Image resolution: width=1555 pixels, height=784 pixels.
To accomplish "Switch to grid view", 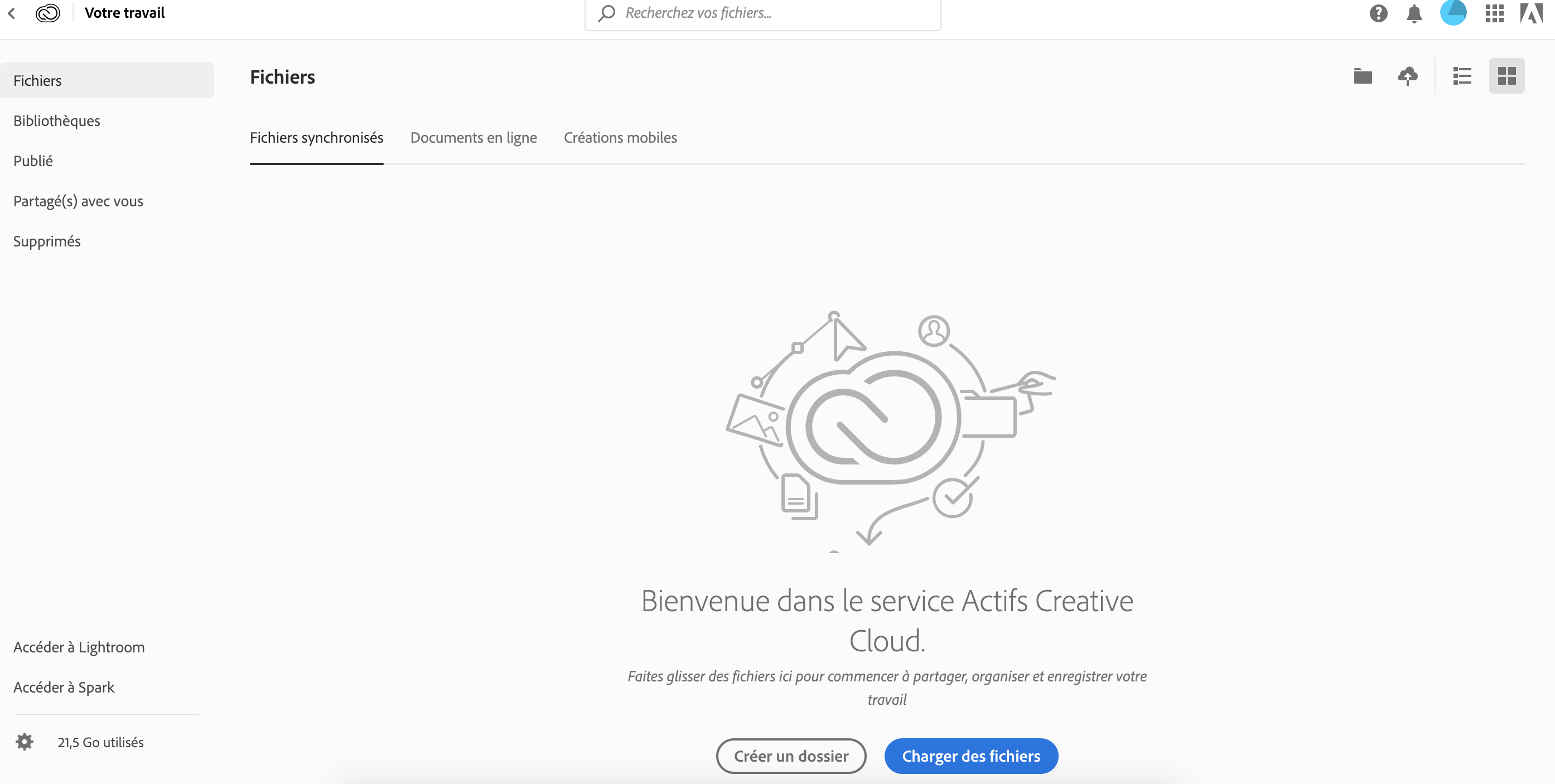I will coord(1506,76).
